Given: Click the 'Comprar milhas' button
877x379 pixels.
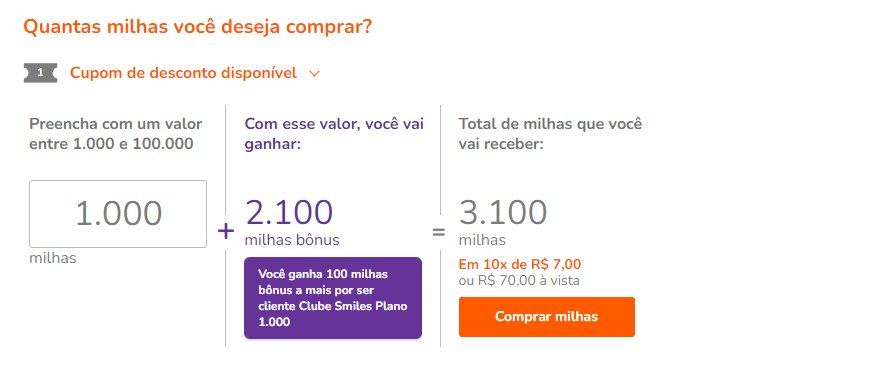Looking at the screenshot, I should (x=546, y=317).
